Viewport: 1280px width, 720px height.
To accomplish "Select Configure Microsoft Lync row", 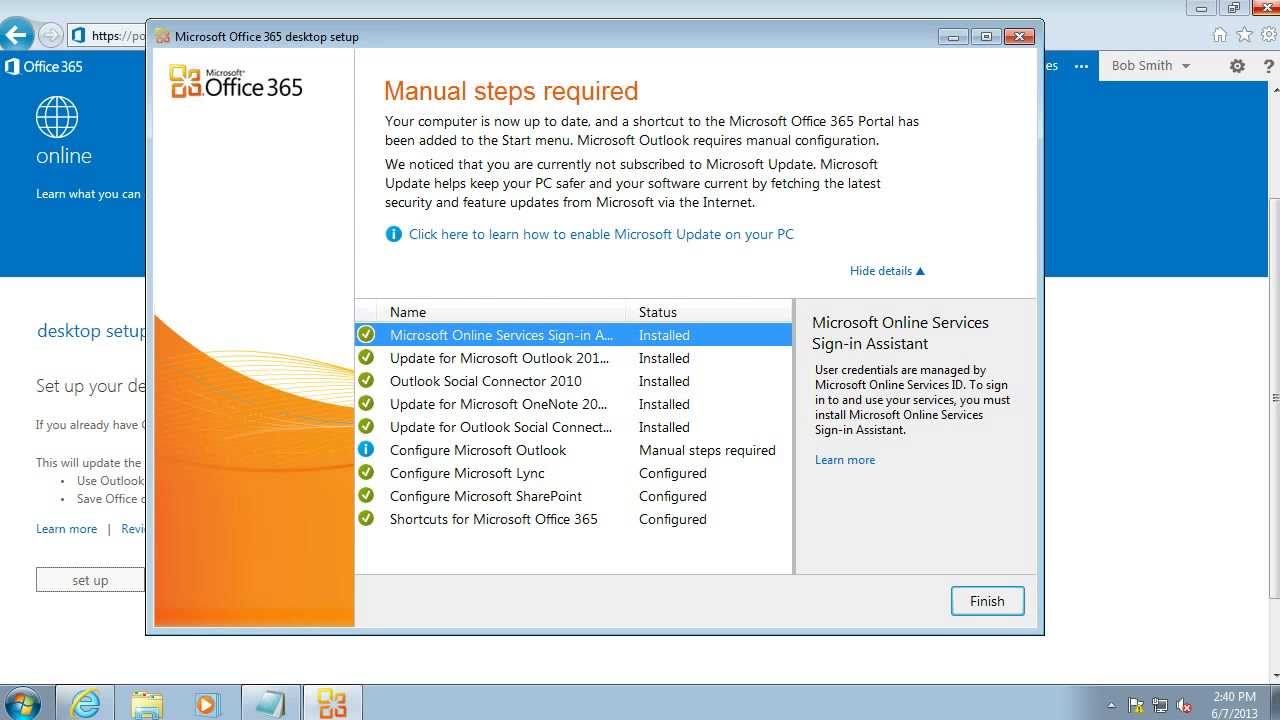I will click(x=573, y=473).
